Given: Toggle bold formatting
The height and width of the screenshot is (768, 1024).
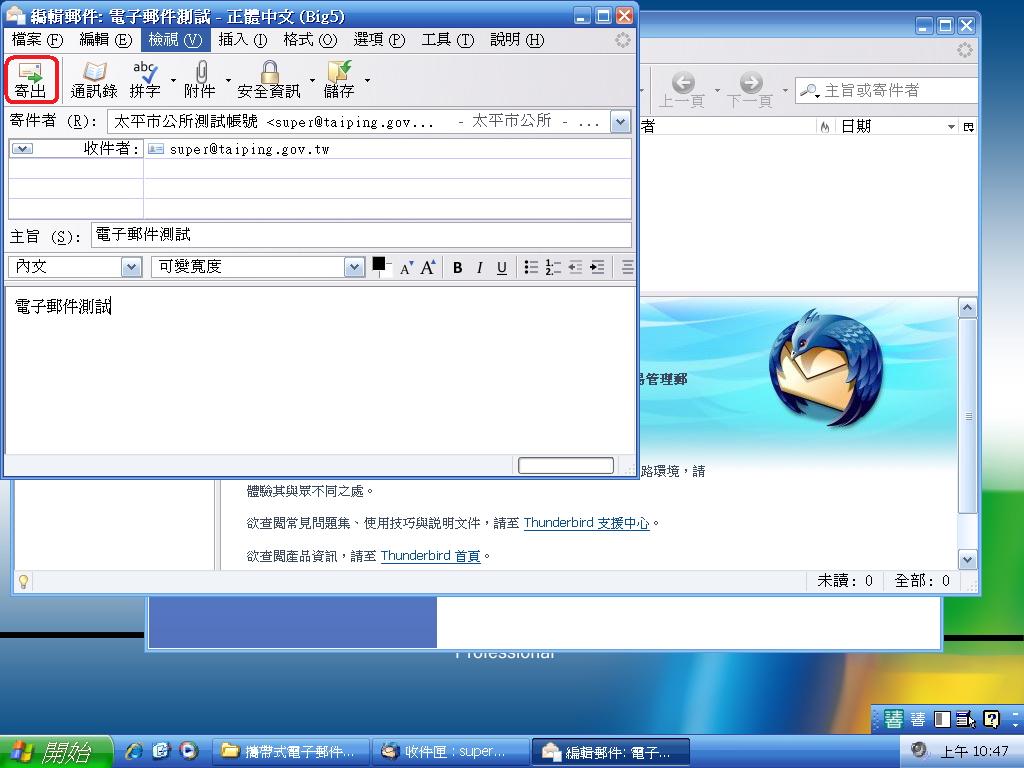Looking at the screenshot, I should 457,267.
